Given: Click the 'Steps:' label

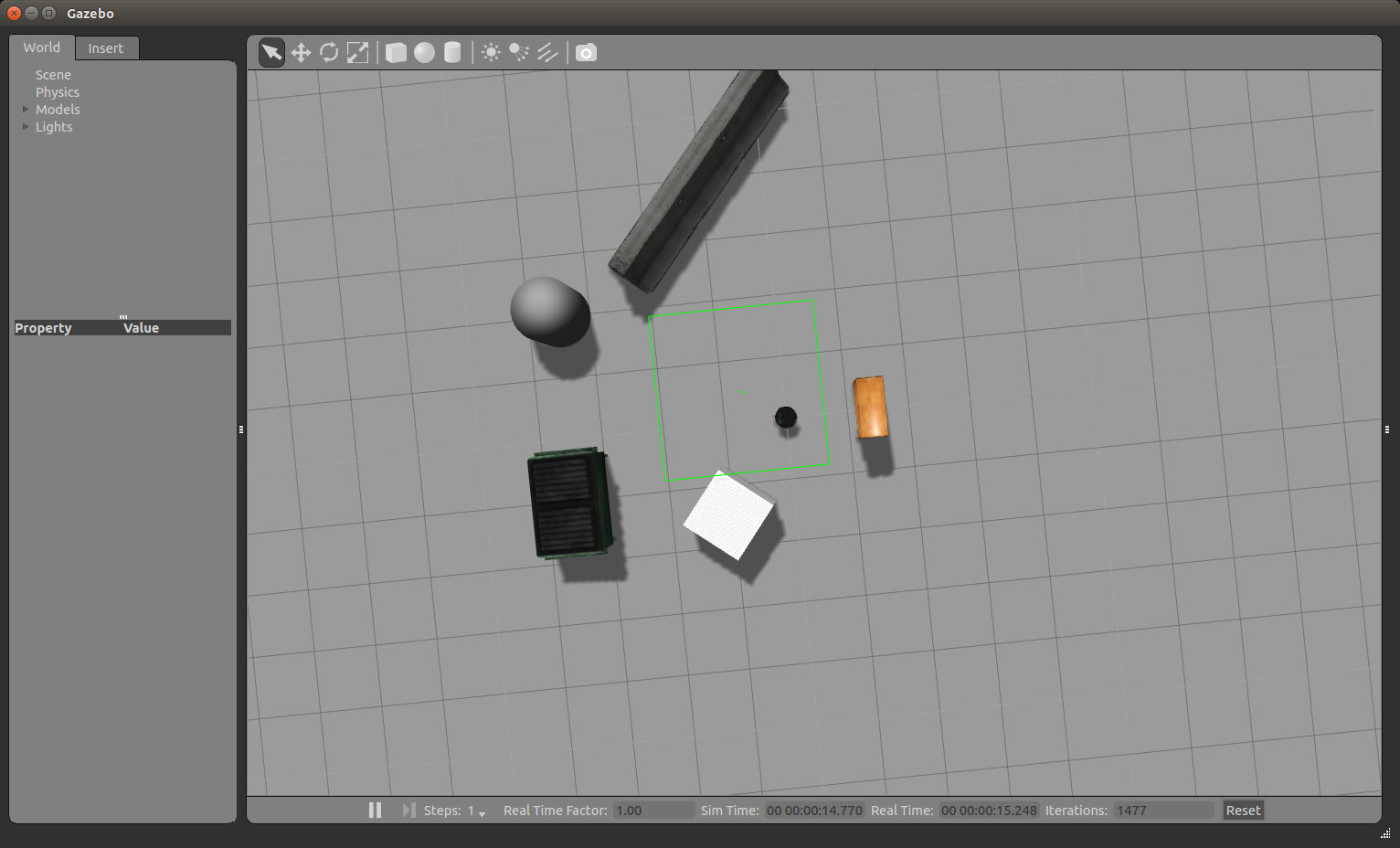Looking at the screenshot, I should point(442,811).
